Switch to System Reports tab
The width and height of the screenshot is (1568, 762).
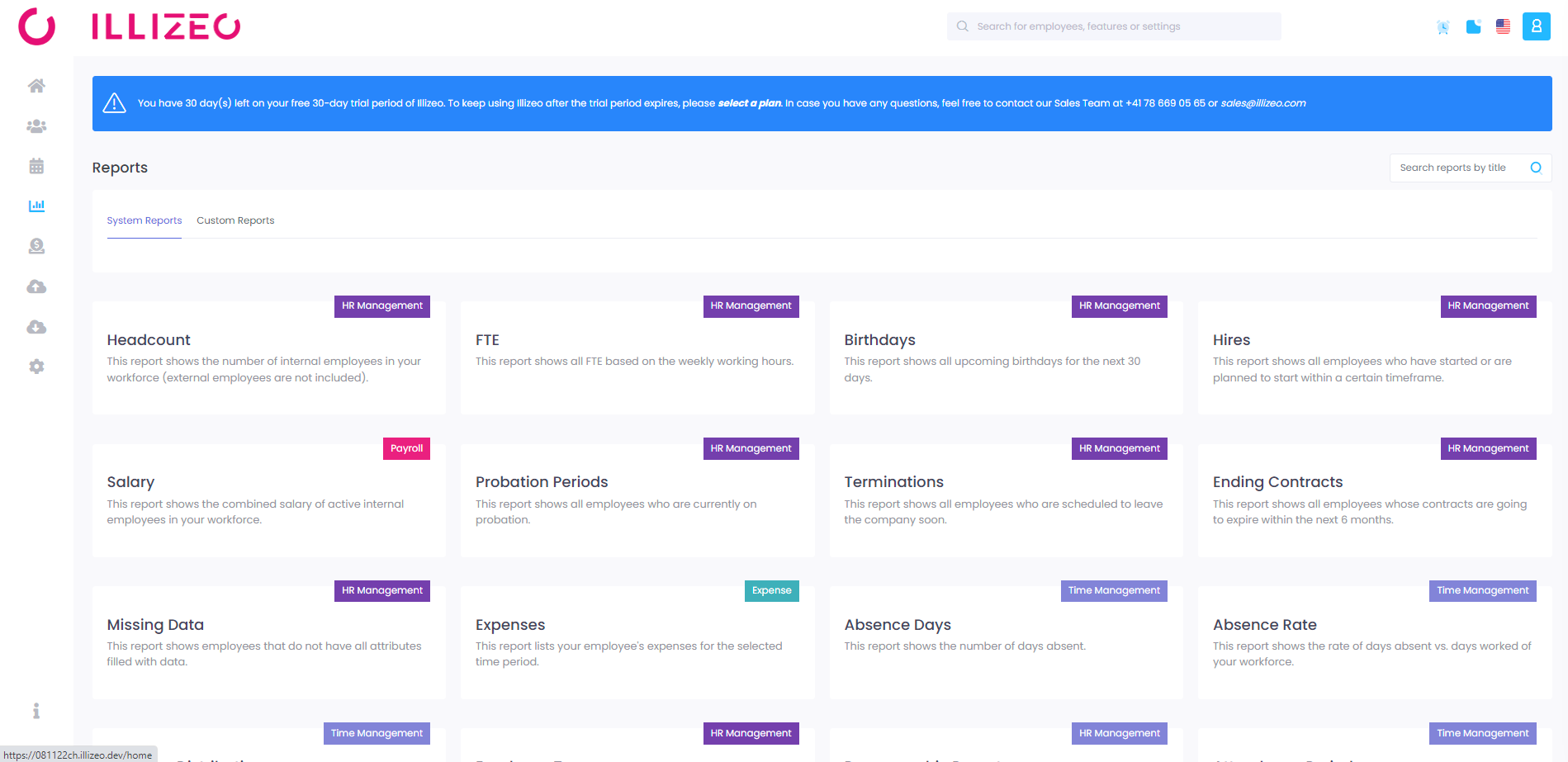coord(144,220)
